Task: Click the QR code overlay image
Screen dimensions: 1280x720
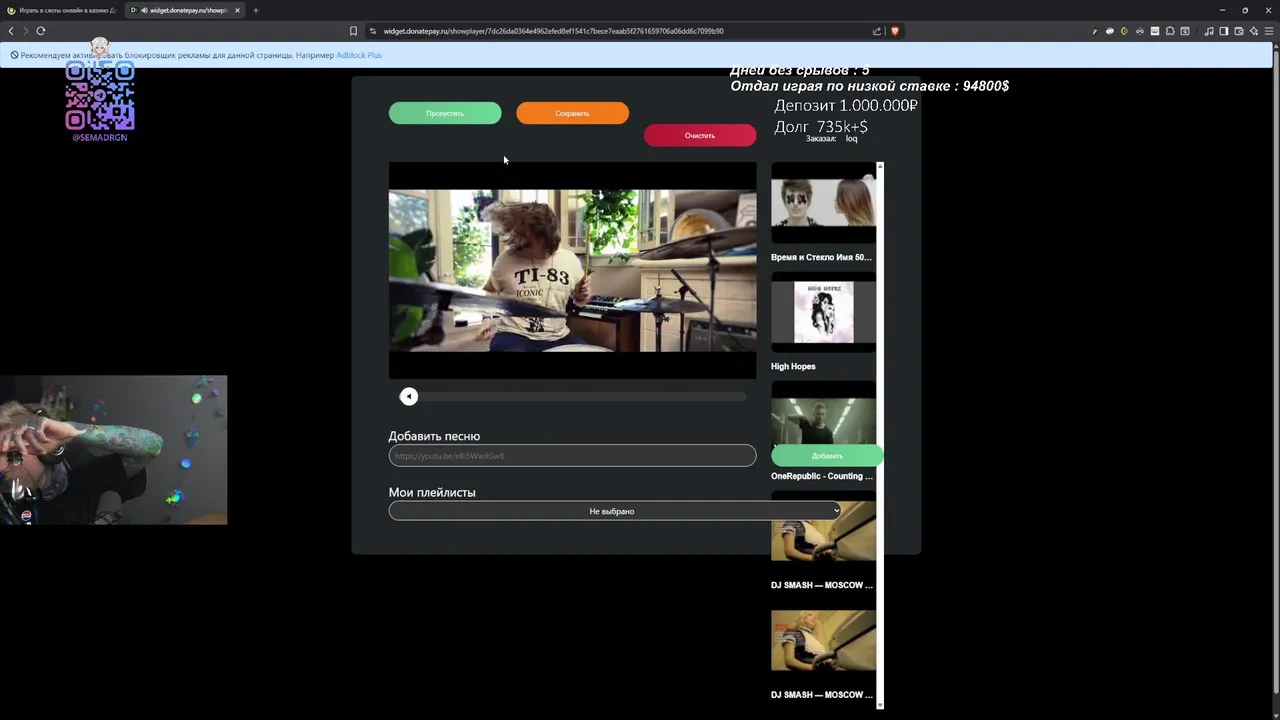Action: (x=100, y=96)
